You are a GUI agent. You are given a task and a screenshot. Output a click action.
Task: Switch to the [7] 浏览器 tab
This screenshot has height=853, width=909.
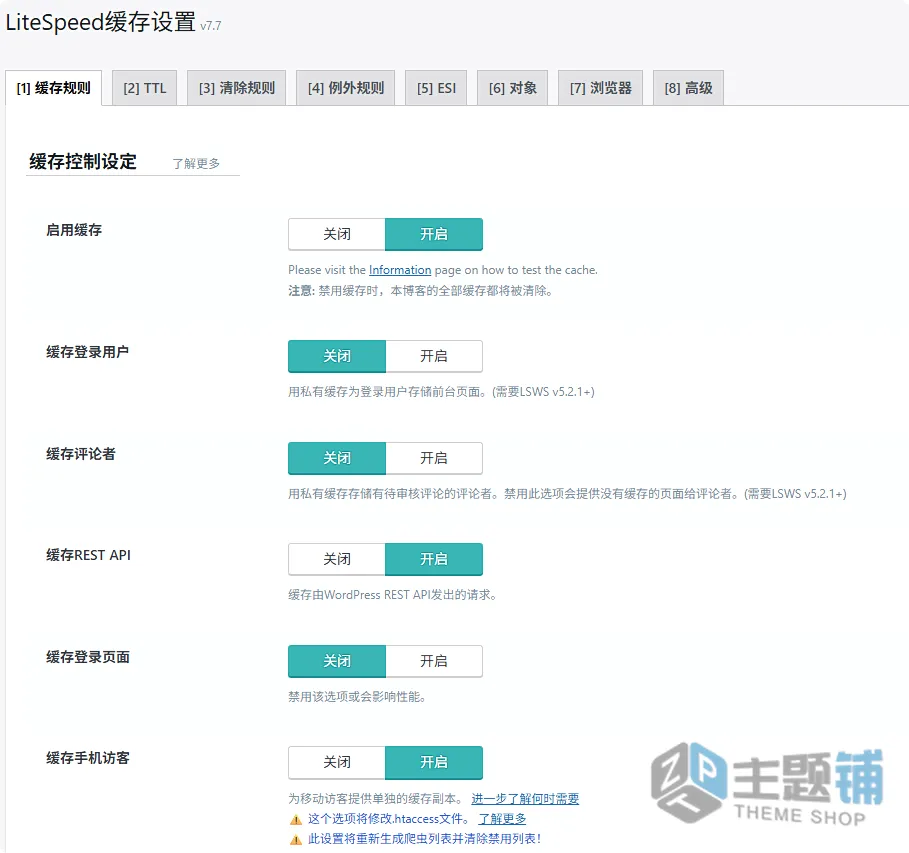click(600, 88)
